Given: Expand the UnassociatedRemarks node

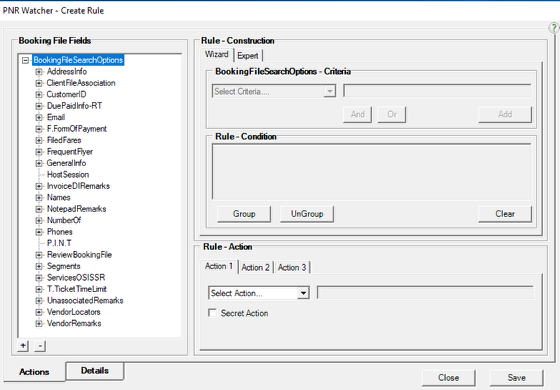Looking at the screenshot, I should (39, 300).
